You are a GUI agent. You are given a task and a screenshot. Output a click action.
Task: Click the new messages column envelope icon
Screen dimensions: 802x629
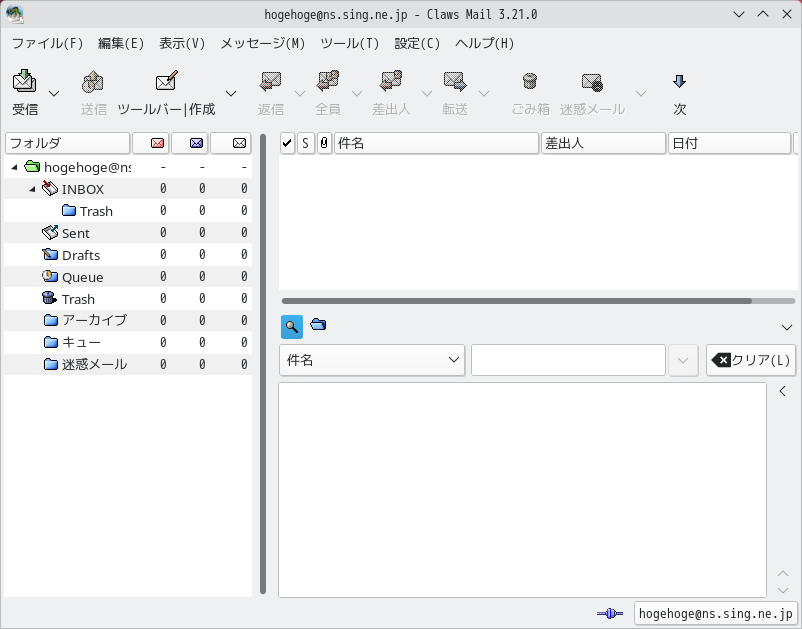[x=157, y=143]
